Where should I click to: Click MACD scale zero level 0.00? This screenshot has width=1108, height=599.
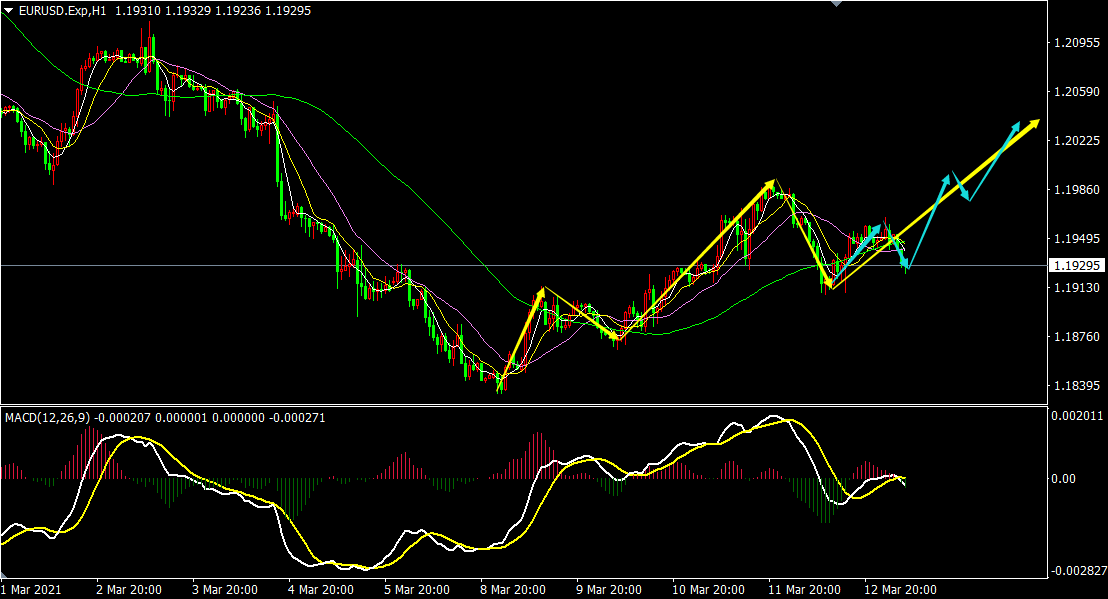pyautogui.click(x=1063, y=479)
